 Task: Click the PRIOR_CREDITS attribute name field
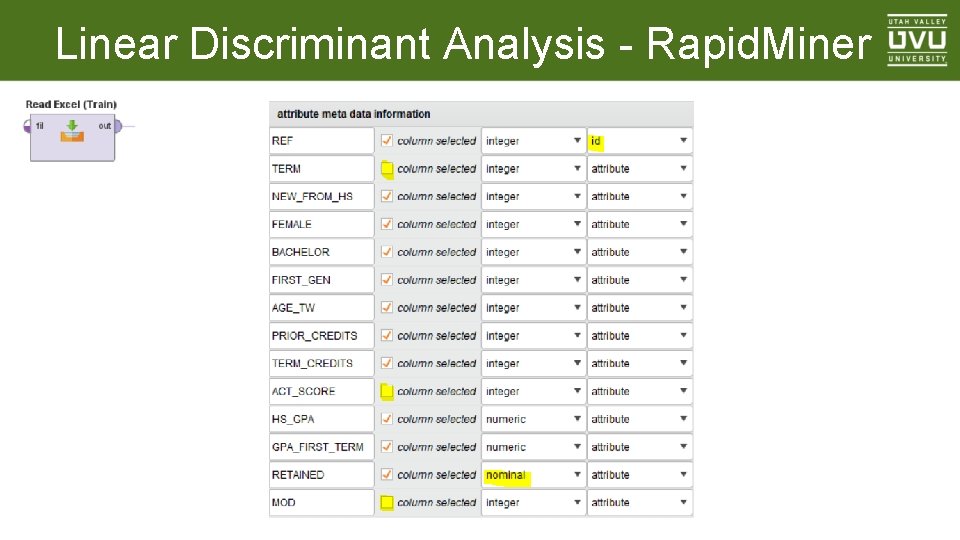[321, 336]
